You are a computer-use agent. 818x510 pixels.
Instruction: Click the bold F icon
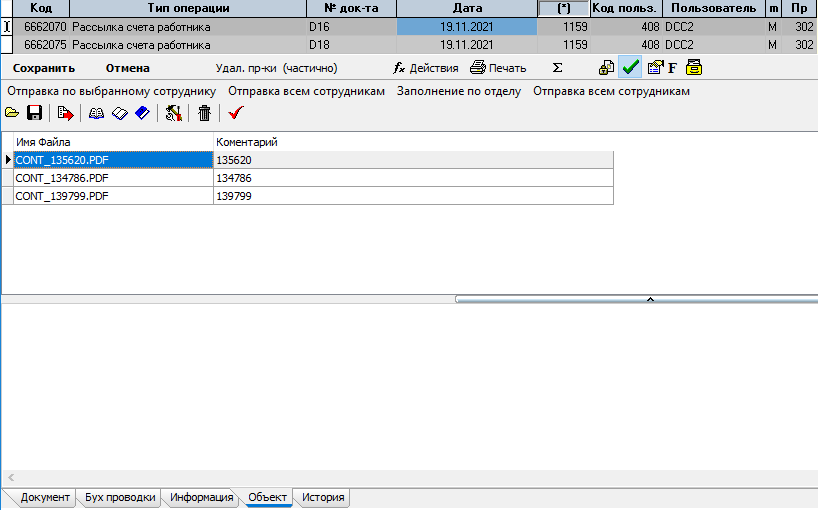pyautogui.click(x=672, y=68)
